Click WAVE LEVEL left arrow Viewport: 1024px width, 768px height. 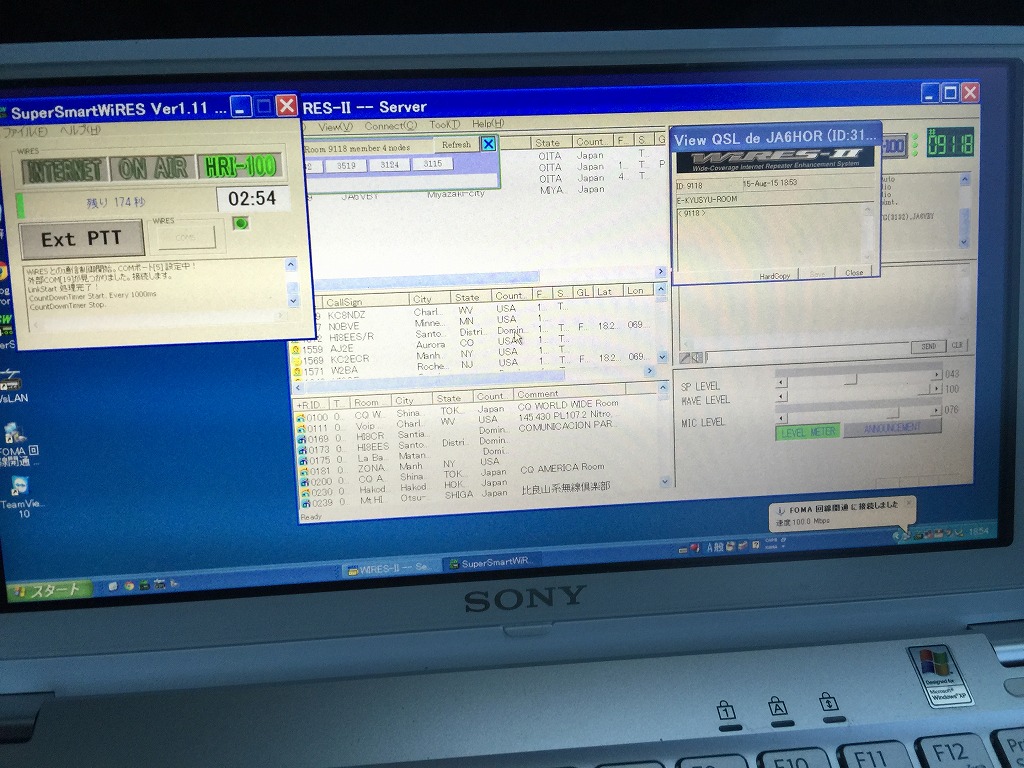click(780, 396)
